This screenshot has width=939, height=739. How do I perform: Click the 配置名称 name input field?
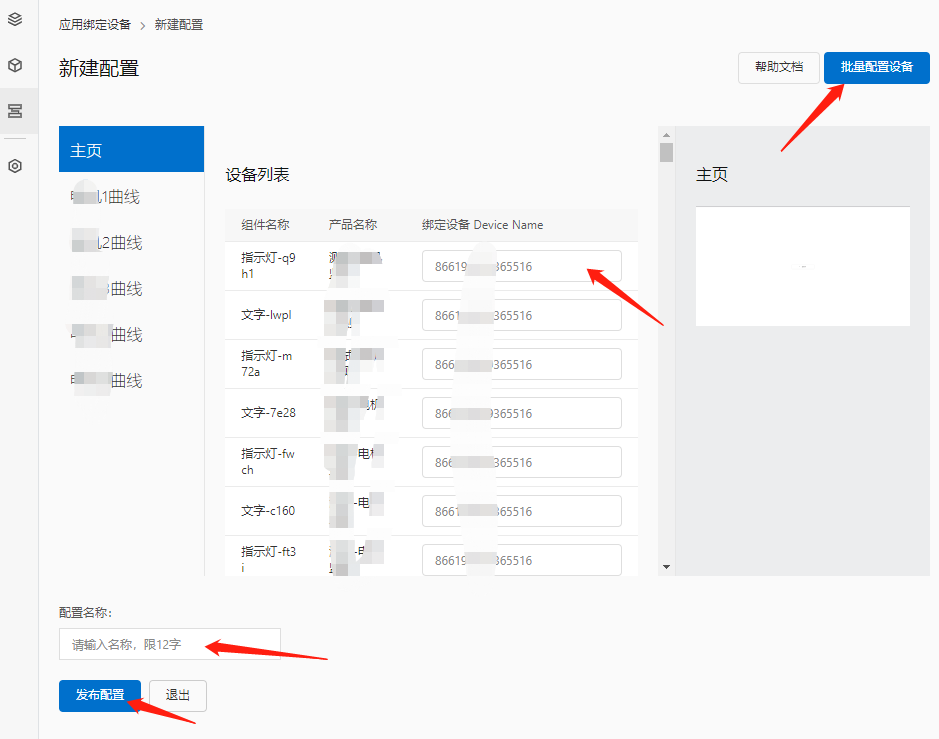[x=169, y=643]
